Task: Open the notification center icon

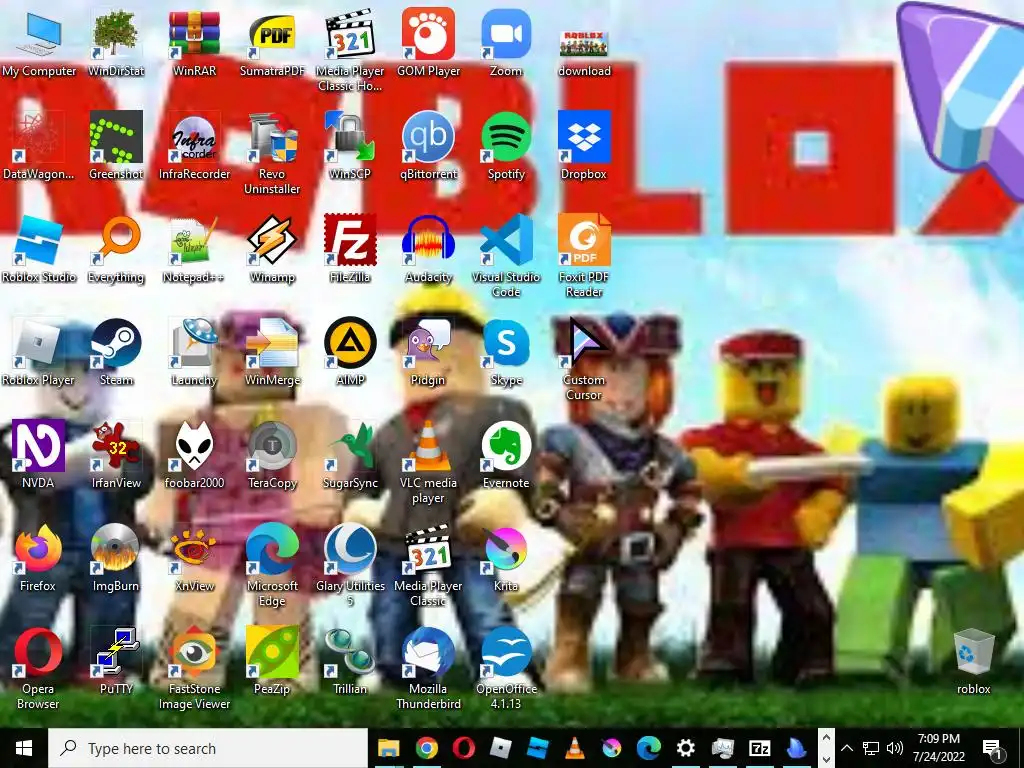Action: click(x=993, y=748)
